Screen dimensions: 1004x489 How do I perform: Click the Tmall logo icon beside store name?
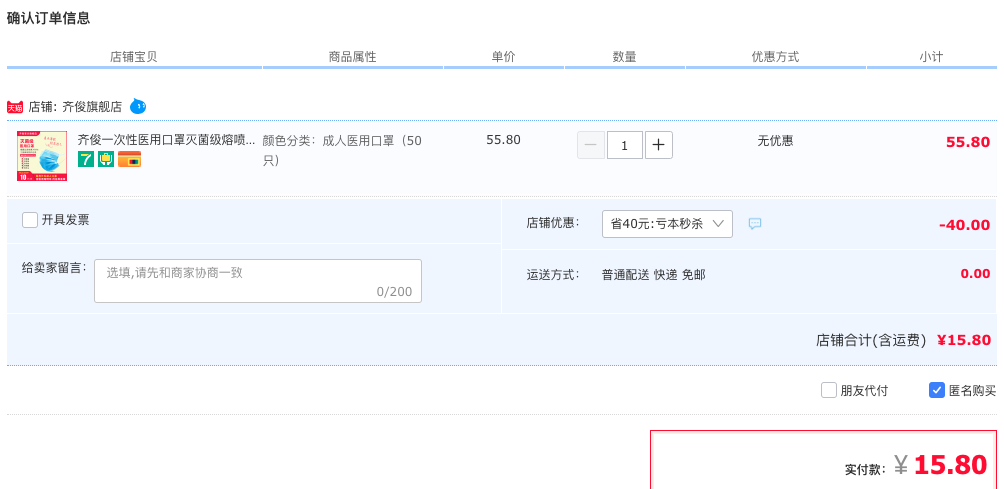click(x=15, y=107)
